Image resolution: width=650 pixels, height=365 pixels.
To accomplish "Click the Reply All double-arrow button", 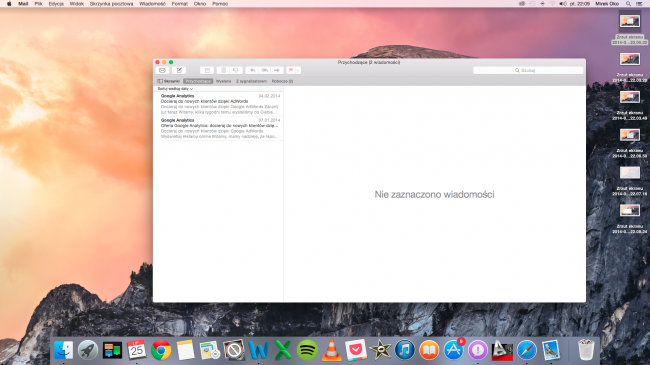I will point(264,71).
